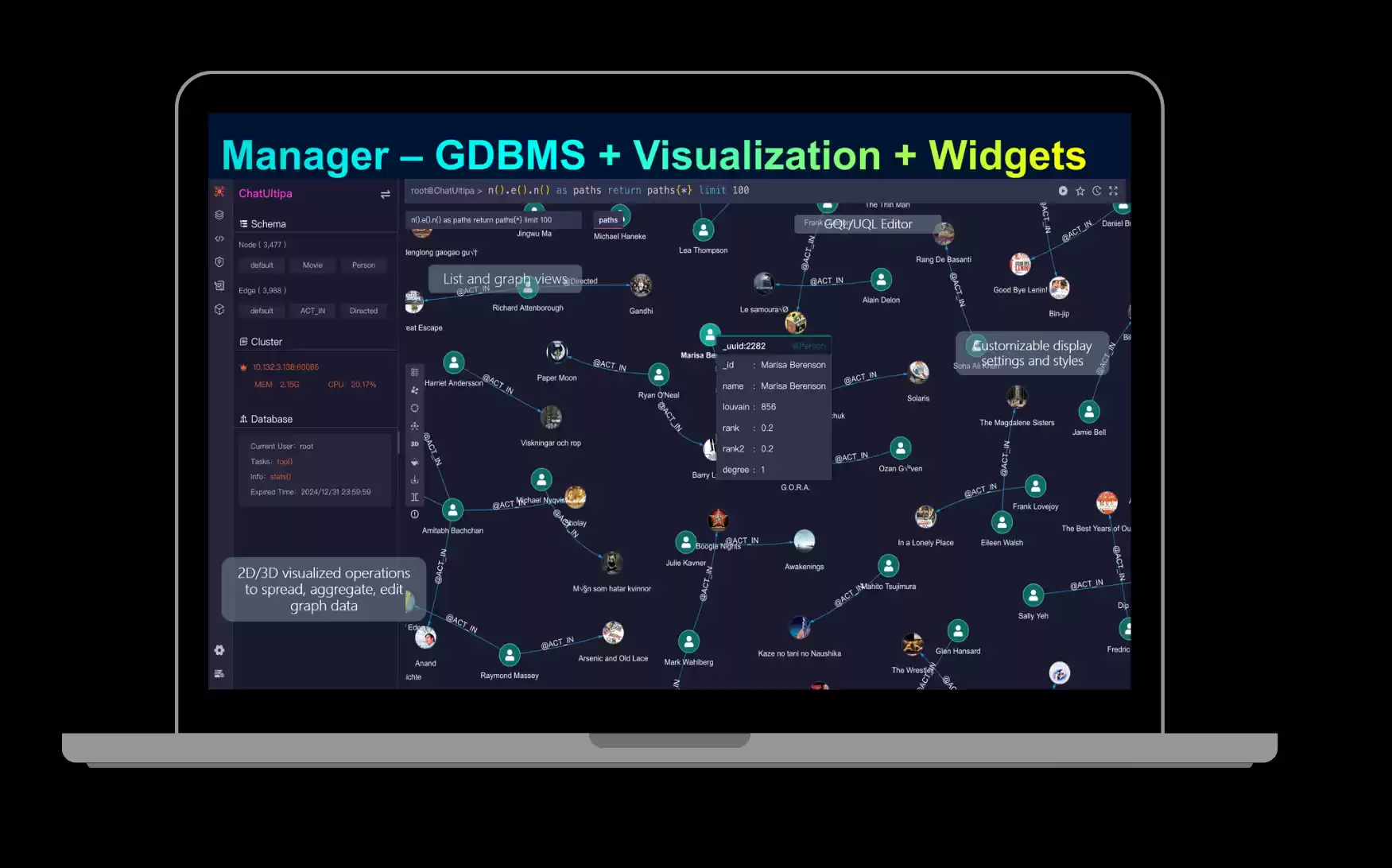Select the query history tab with limit 100

click(x=493, y=220)
